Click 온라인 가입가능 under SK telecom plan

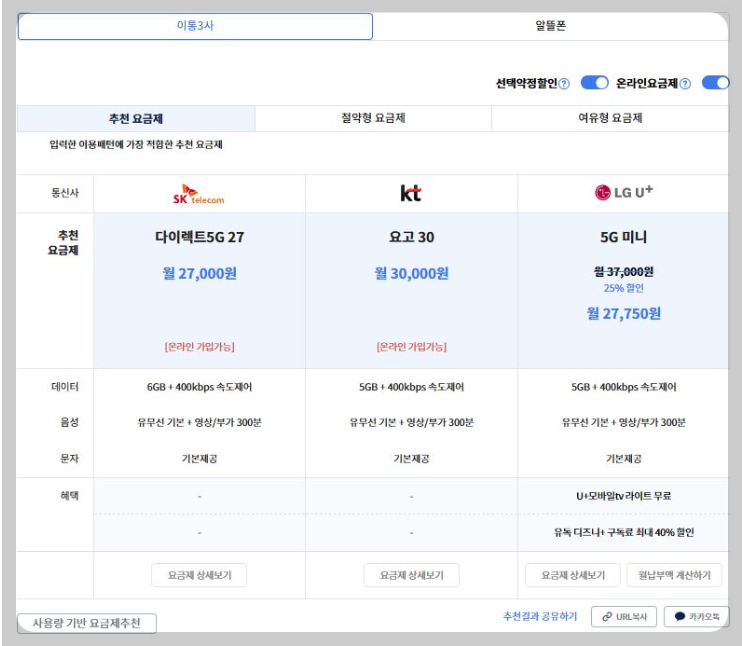199,347
